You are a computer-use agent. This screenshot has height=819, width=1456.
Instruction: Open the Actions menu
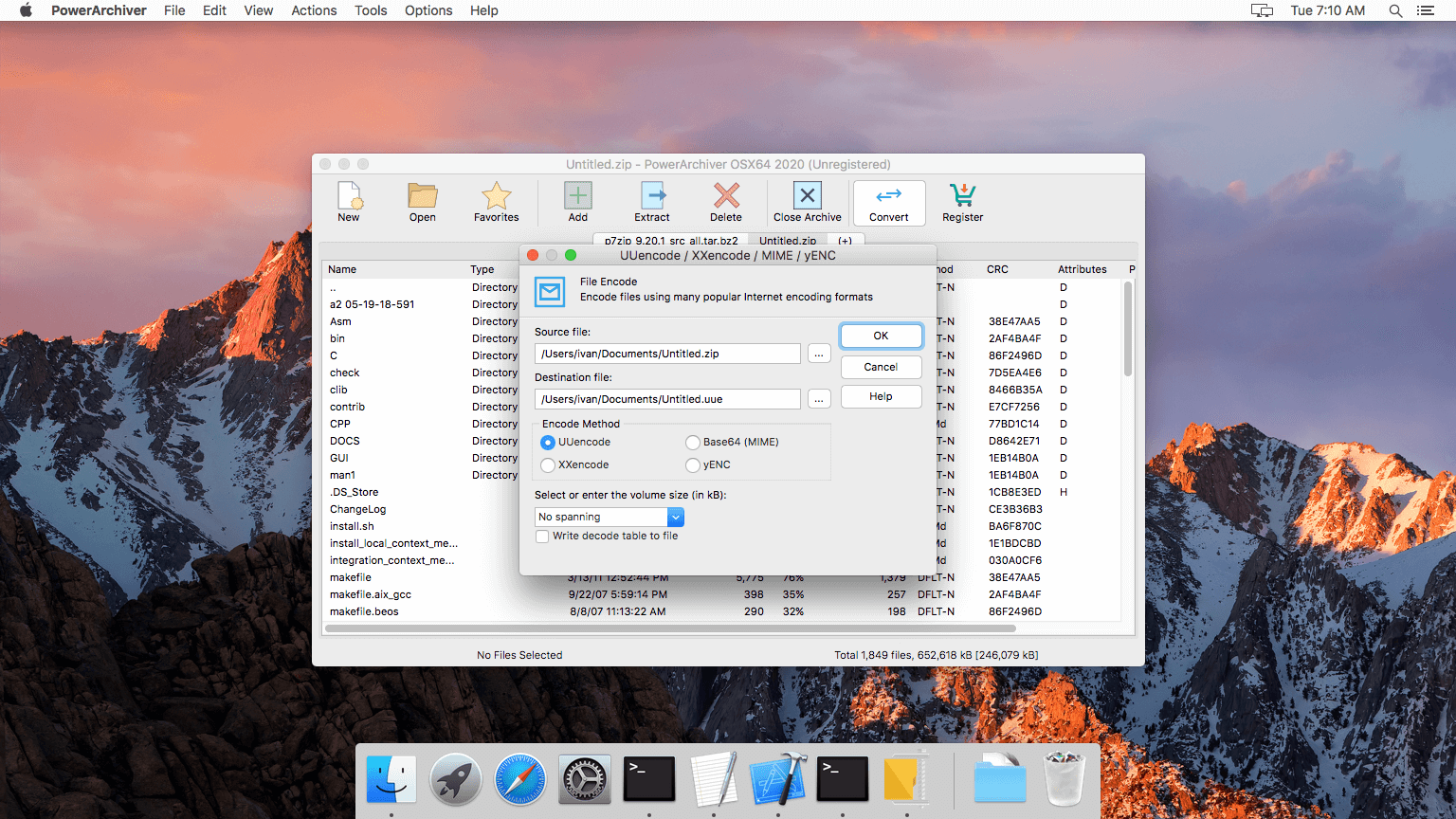(314, 10)
